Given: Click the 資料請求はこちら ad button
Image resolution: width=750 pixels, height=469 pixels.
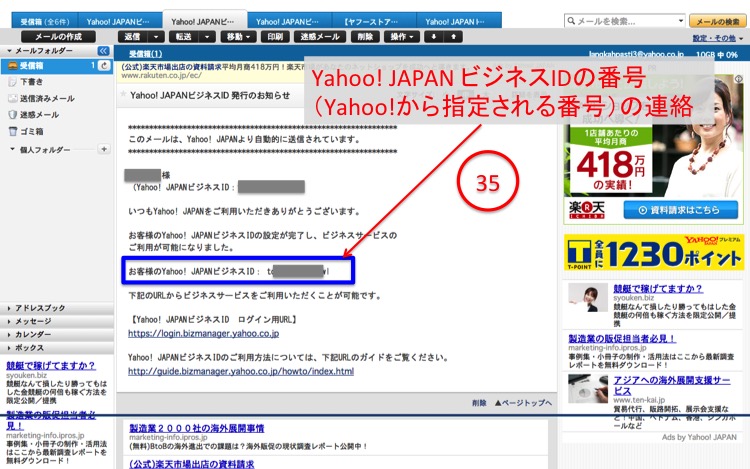Looking at the screenshot, I should (x=681, y=210).
